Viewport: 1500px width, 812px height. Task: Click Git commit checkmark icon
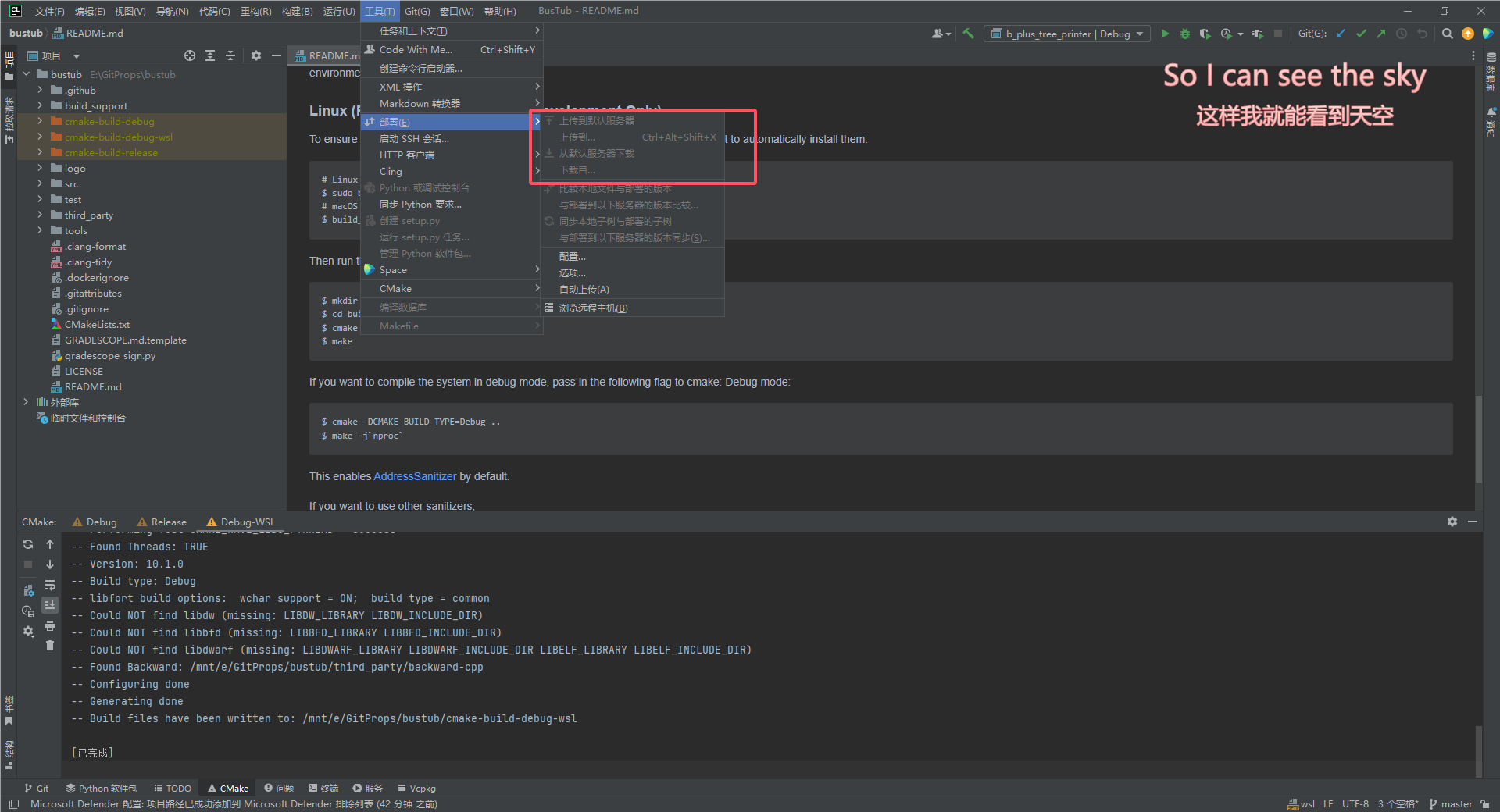1361,34
